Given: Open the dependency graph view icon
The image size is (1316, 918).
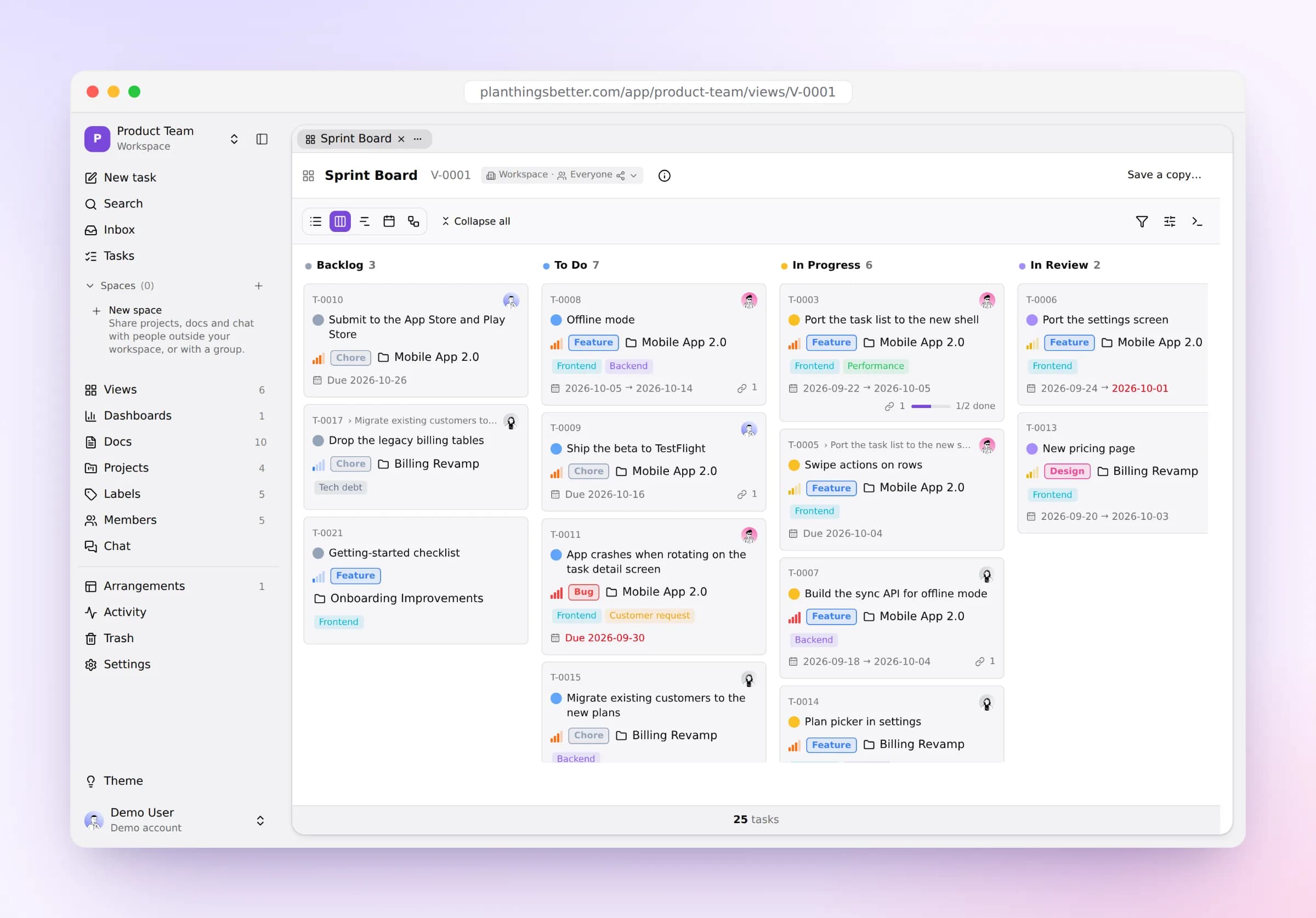Looking at the screenshot, I should tap(414, 222).
